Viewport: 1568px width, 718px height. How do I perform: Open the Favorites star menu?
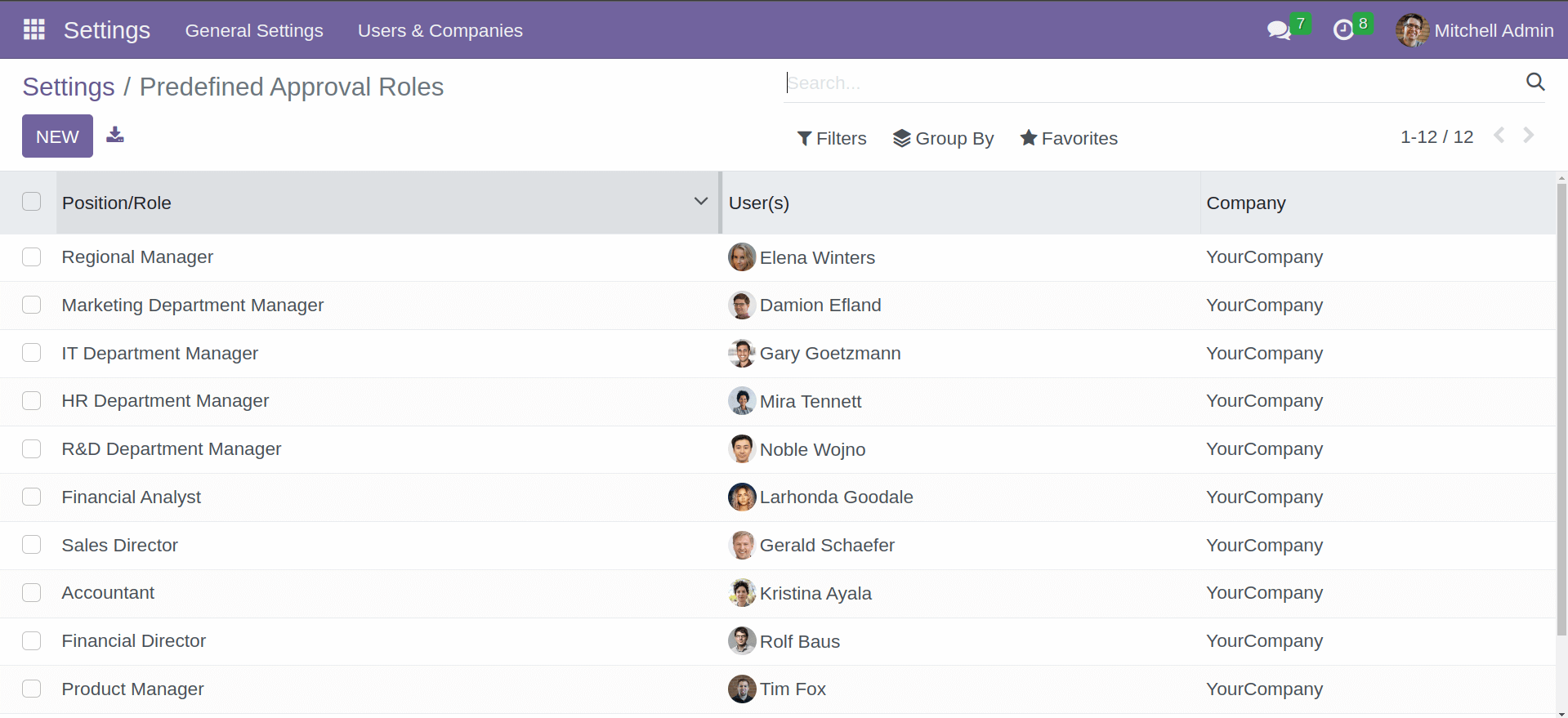(x=1068, y=138)
